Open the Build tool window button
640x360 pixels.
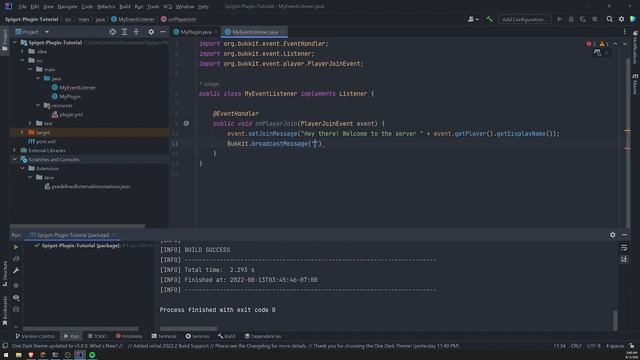click(x=227, y=336)
